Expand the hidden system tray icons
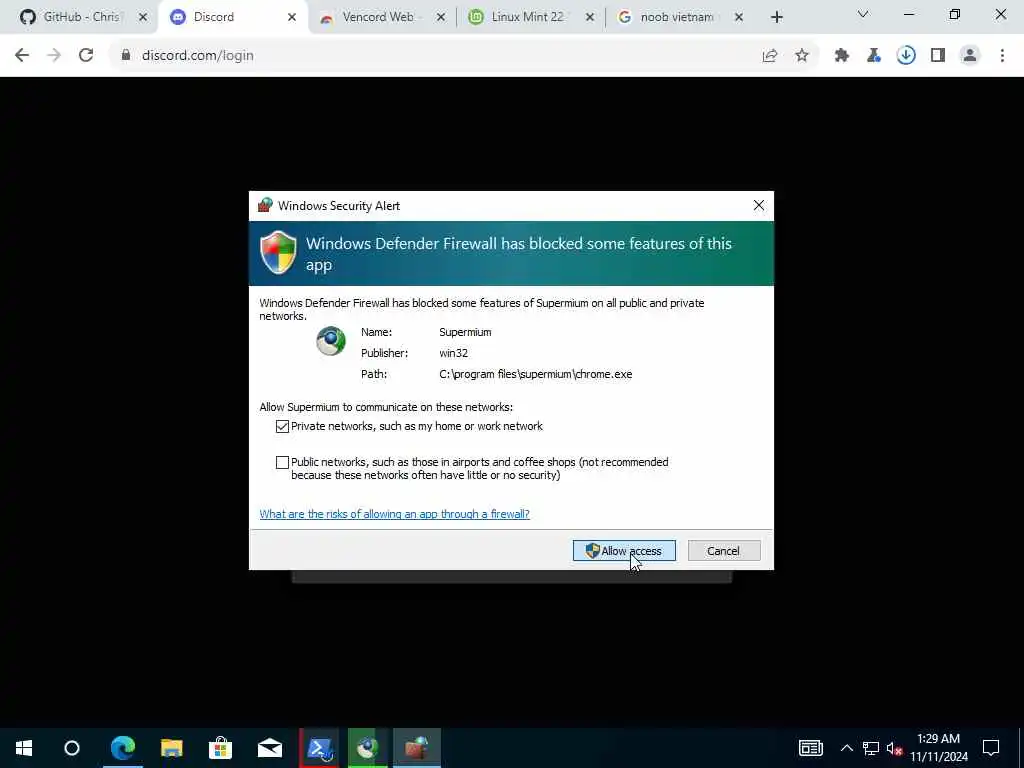 [846, 748]
